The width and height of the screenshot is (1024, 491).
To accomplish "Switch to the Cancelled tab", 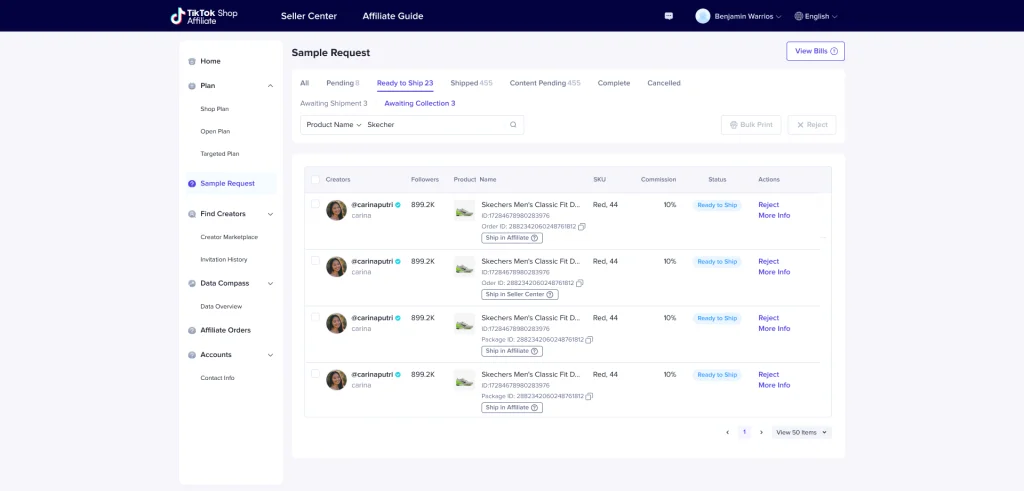I will 664,83.
